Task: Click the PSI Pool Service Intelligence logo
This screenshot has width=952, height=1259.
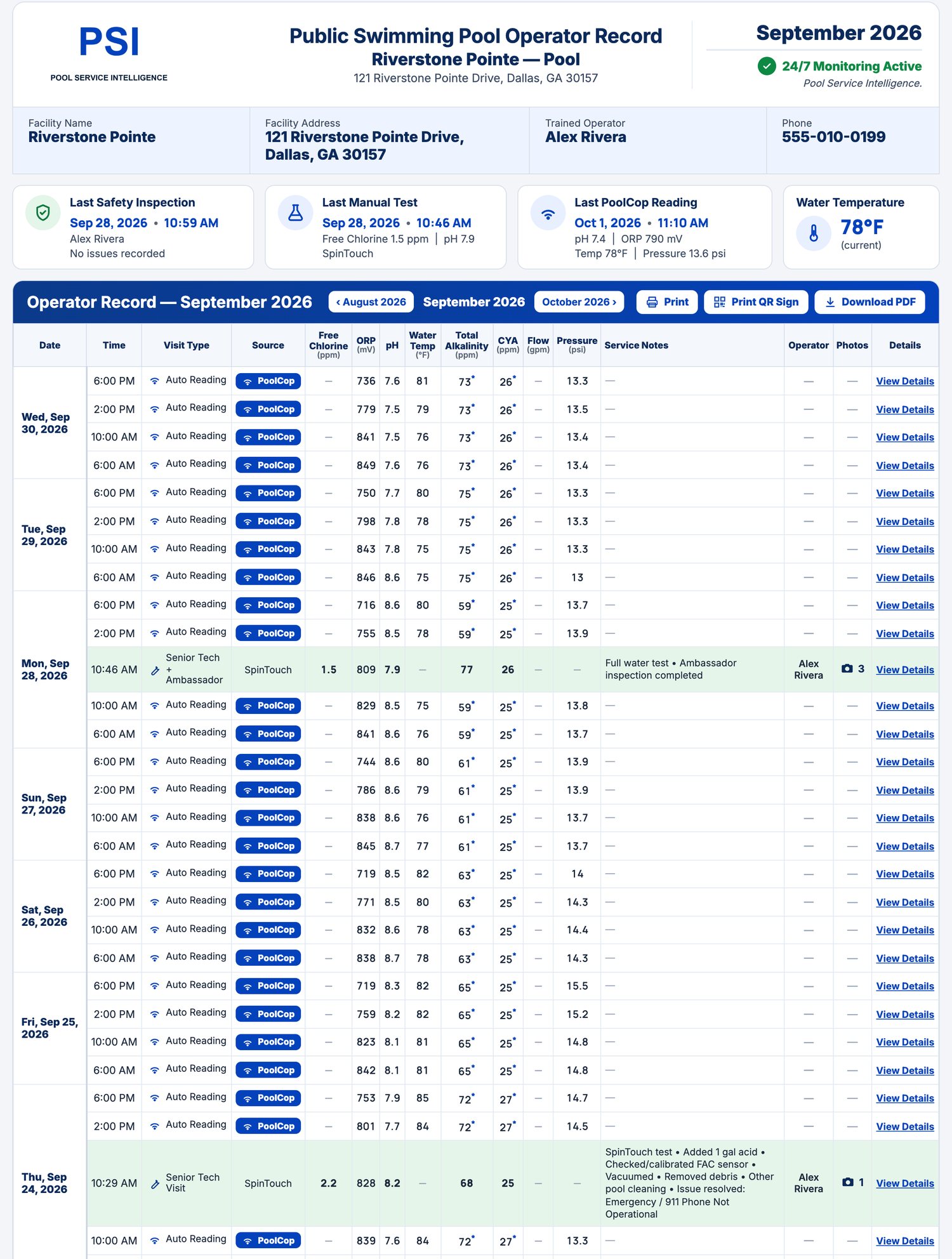Action: coord(109,53)
